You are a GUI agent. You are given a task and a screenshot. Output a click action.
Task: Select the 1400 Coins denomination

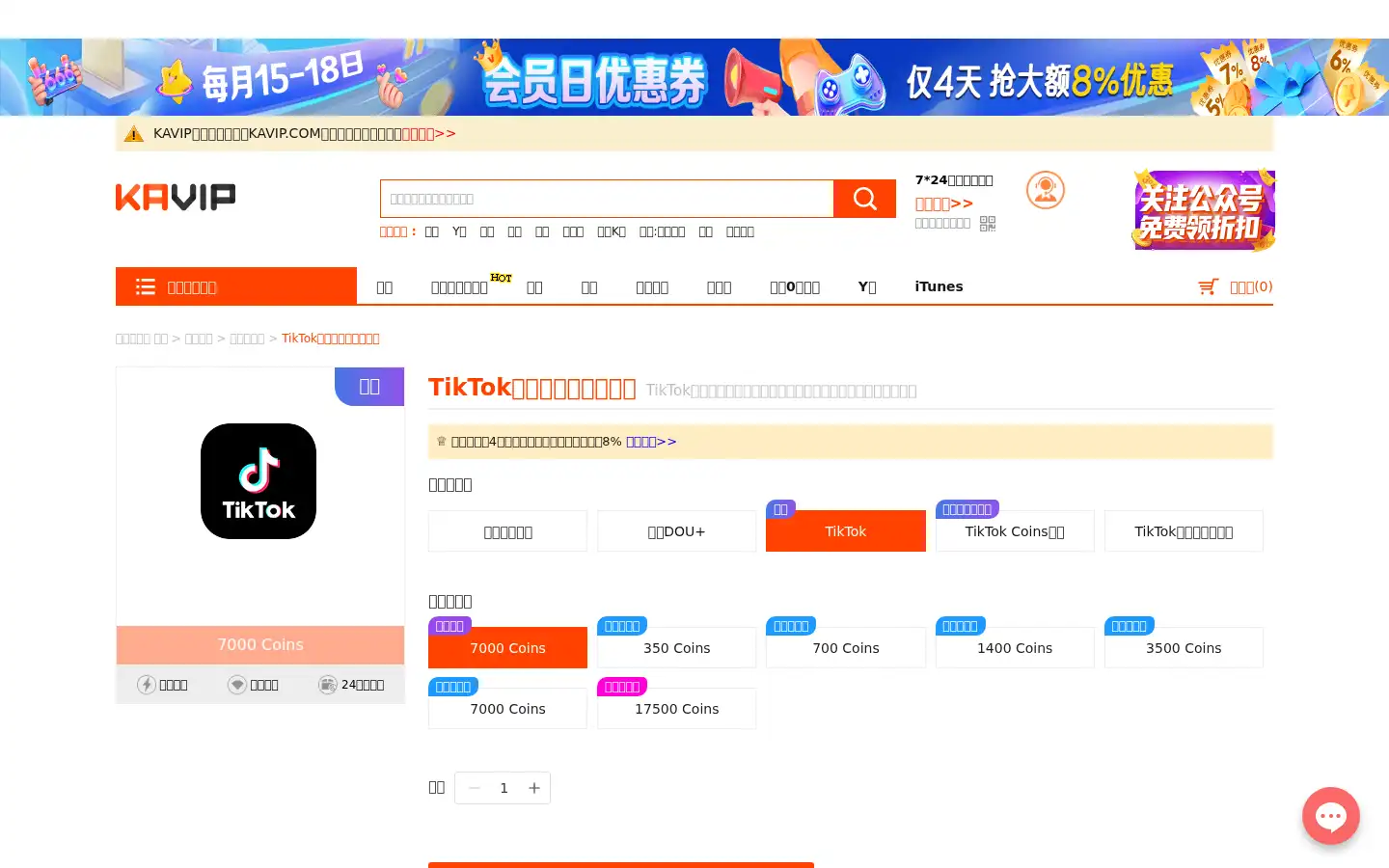[x=1015, y=648]
